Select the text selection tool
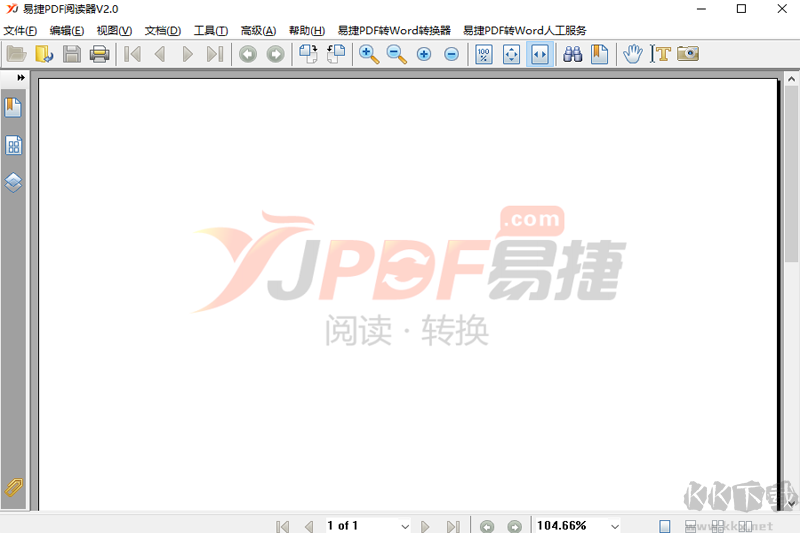800x533 pixels. tap(660, 54)
